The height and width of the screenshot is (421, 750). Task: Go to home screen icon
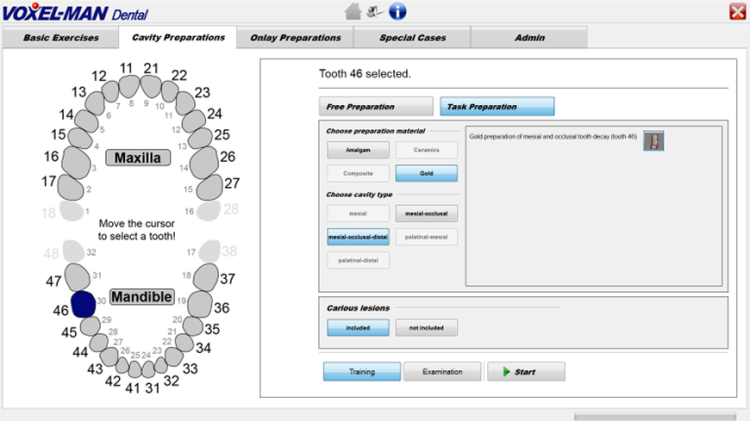353,11
